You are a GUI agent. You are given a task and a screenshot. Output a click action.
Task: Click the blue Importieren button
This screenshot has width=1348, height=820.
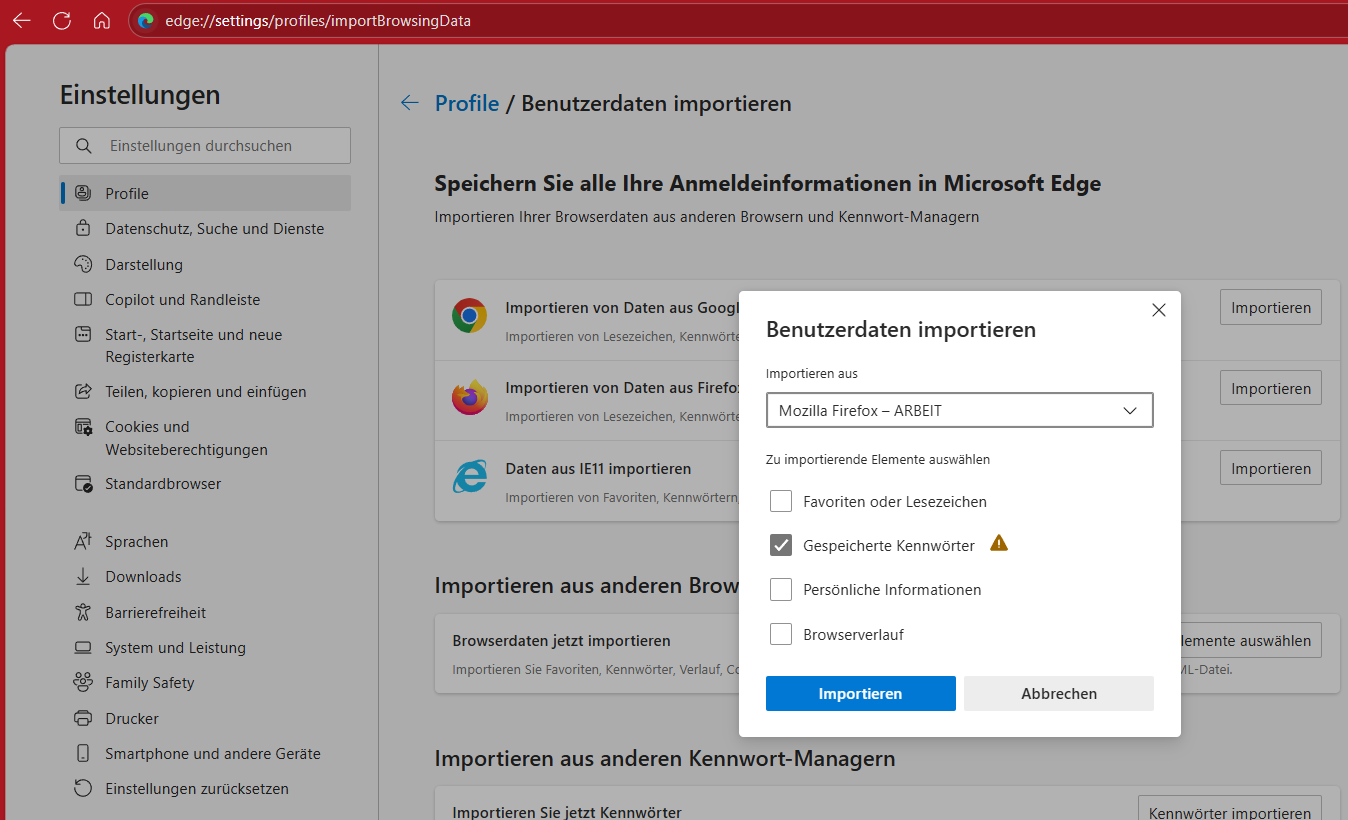tap(860, 694)
